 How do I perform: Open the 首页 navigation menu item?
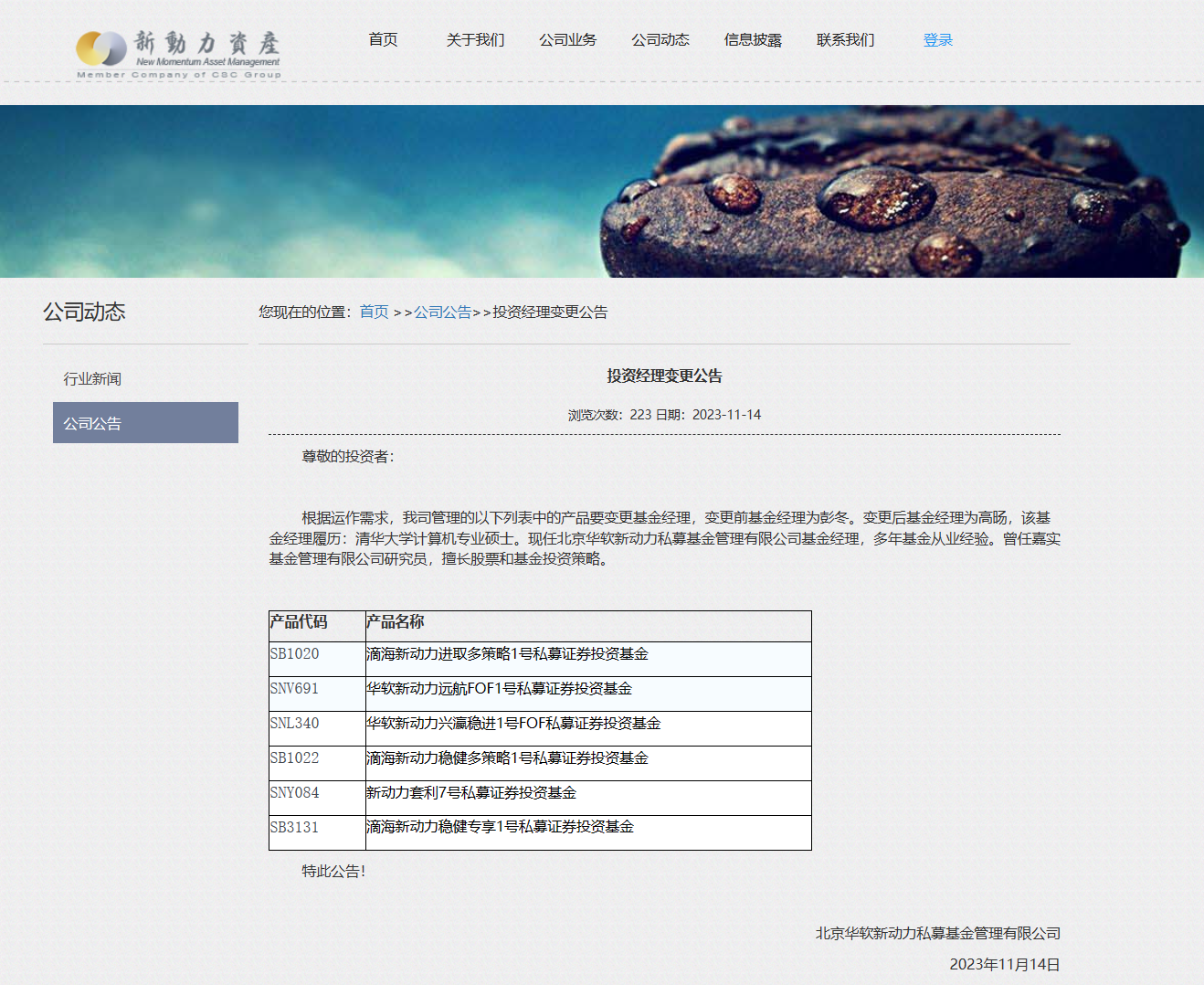point(383,40)
